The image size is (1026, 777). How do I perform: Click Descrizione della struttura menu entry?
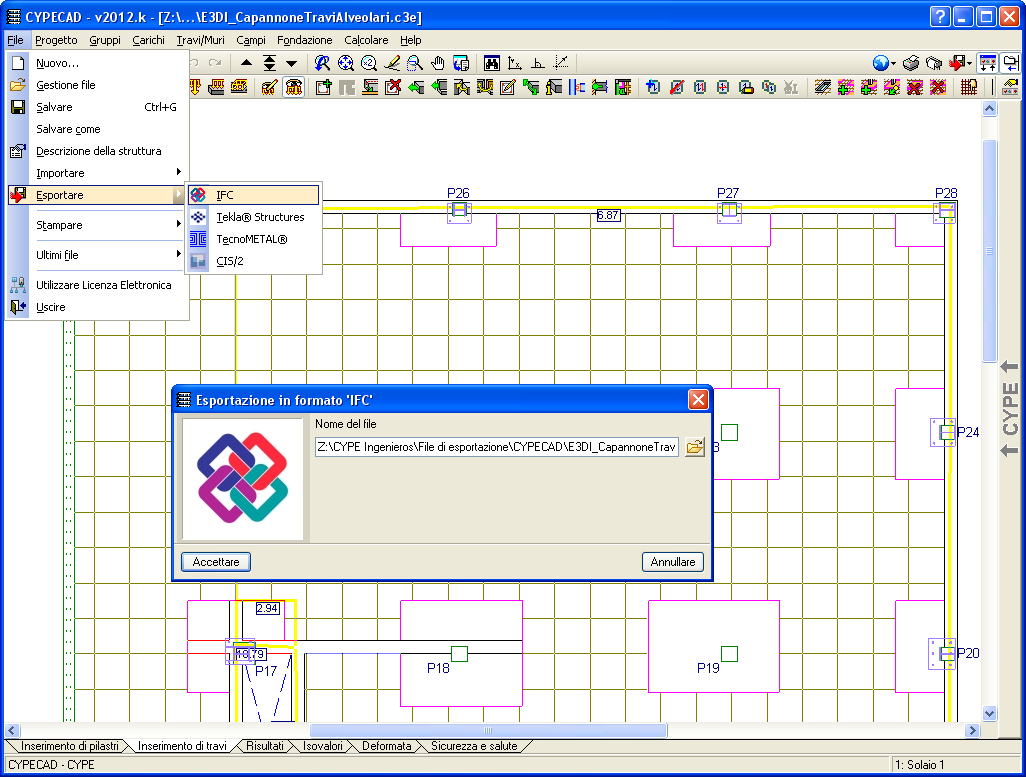click(98, 151)
